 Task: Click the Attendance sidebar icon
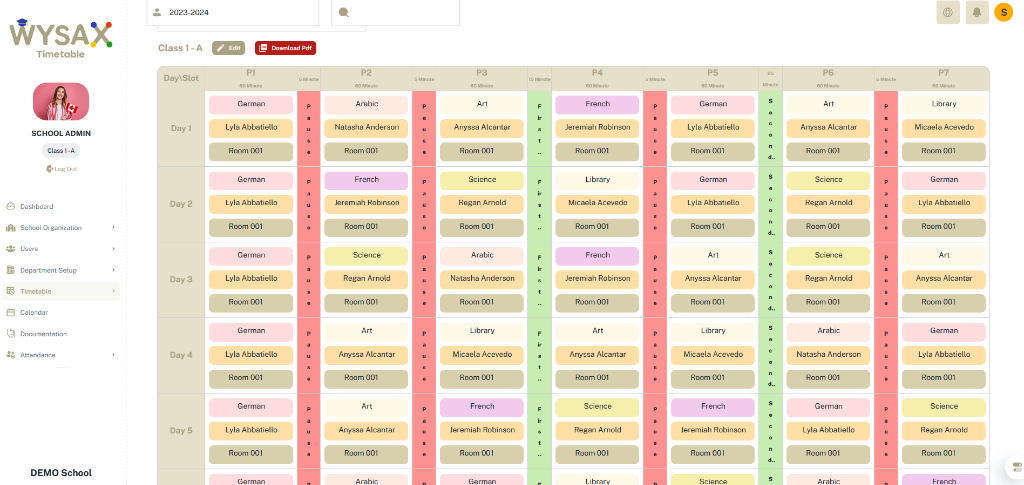point(10,355)
